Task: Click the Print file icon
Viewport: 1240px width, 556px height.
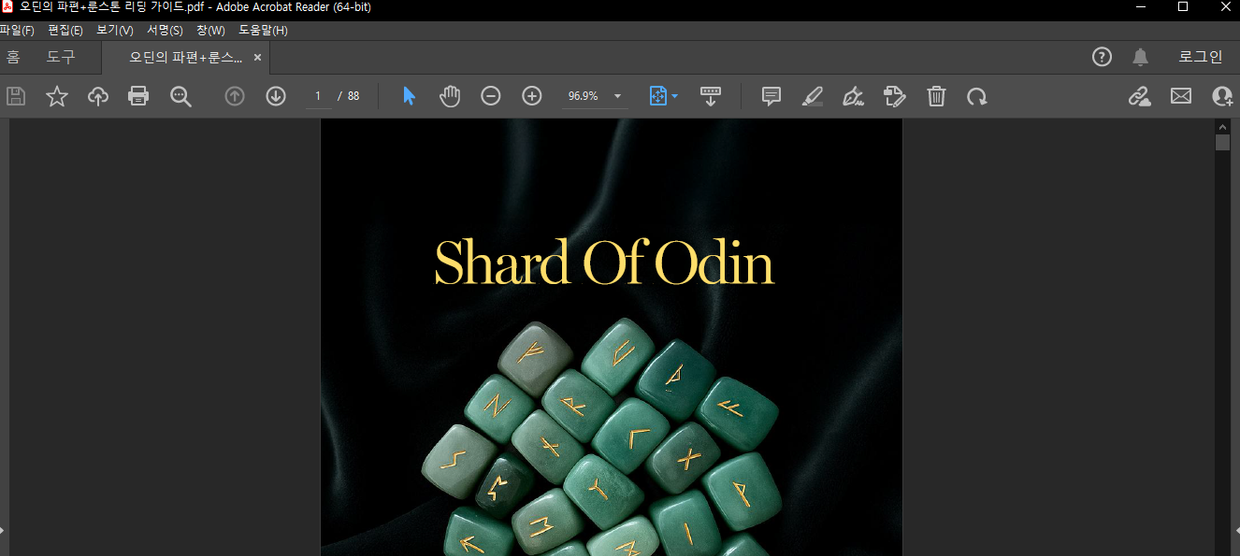Action: tap(139, 96)
